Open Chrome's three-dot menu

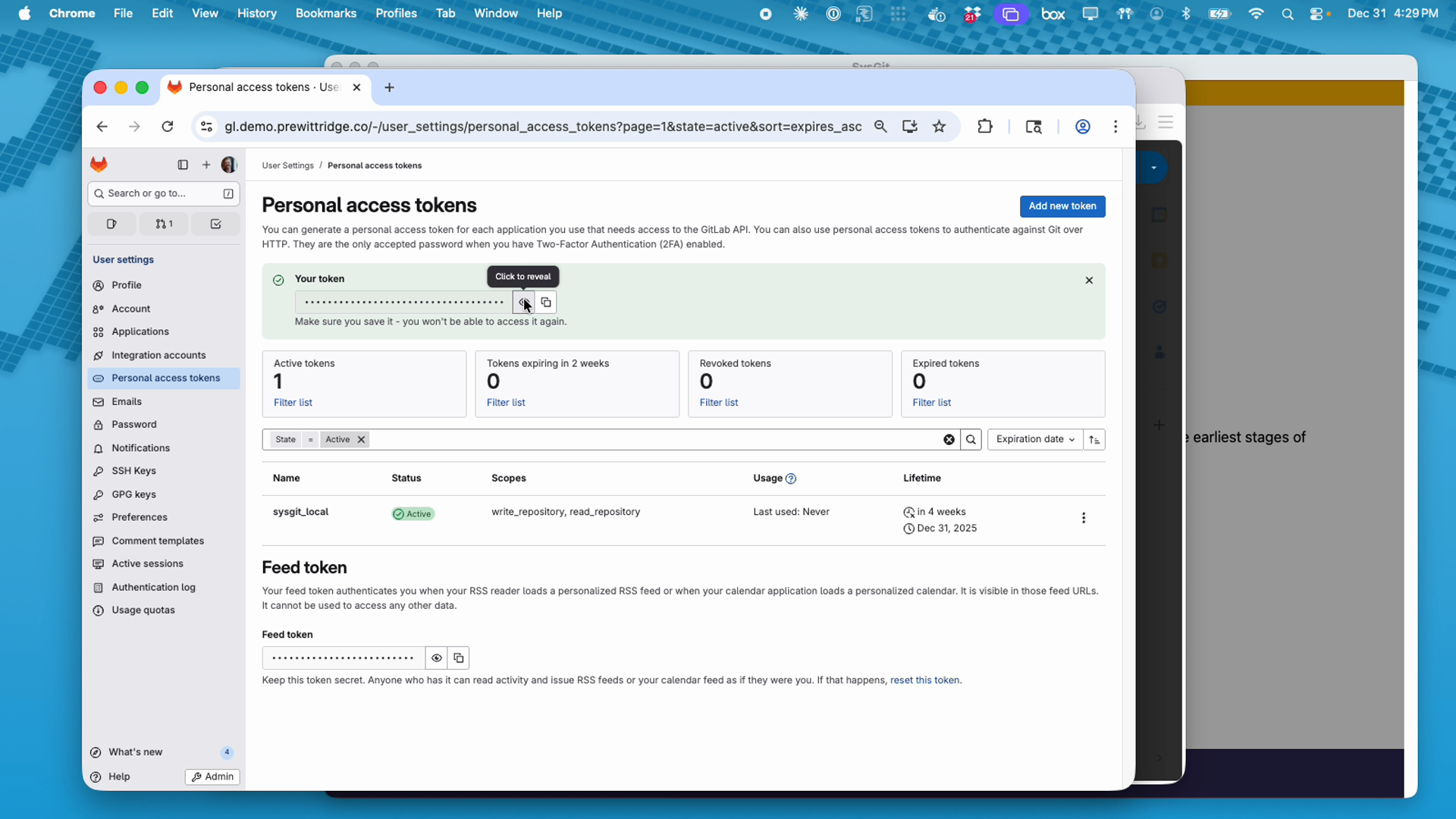point(1116,127)
